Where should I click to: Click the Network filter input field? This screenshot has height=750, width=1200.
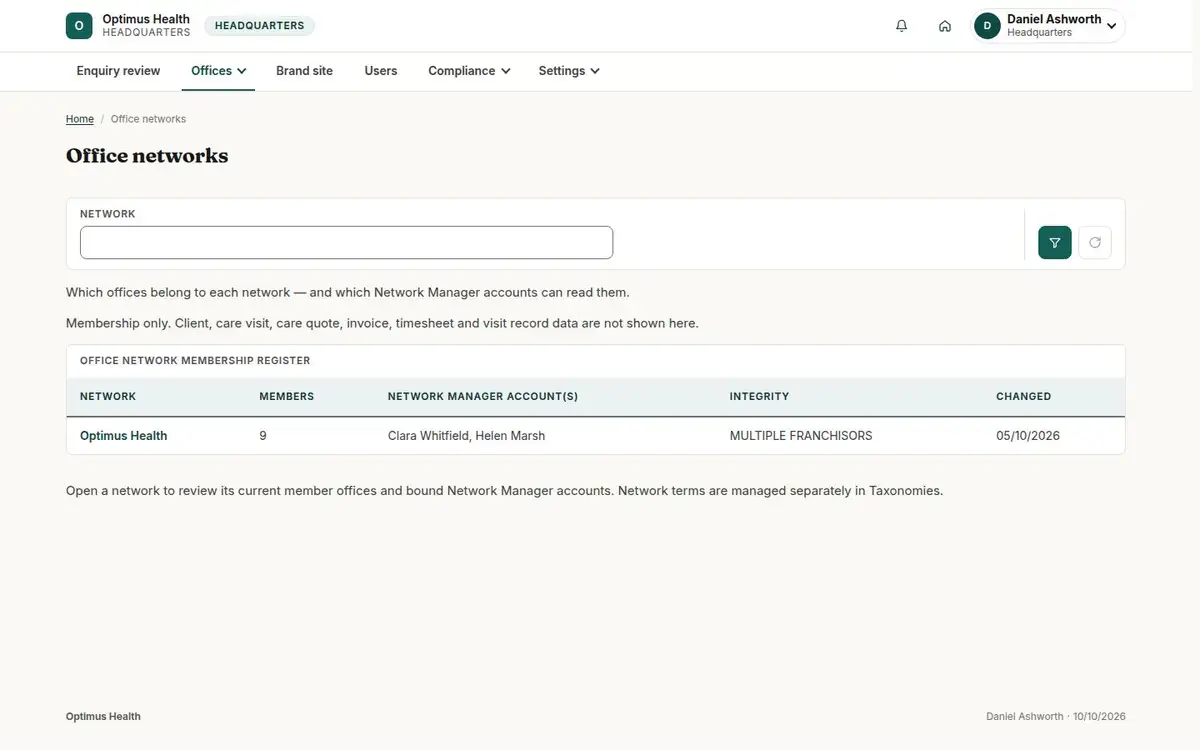click(346, 243)
